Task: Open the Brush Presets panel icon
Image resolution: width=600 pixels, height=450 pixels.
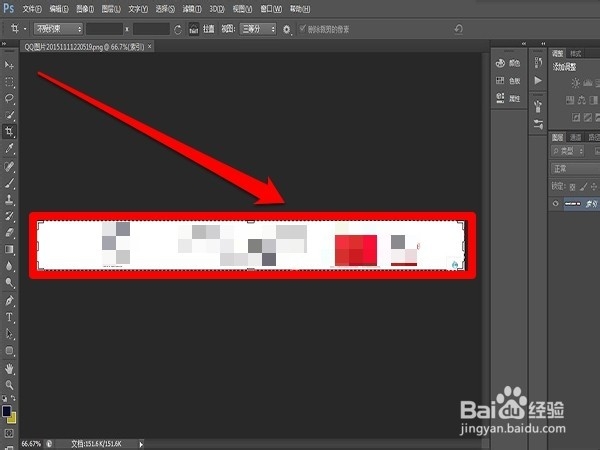Action: pyautogui.click(x=538, y=106)
